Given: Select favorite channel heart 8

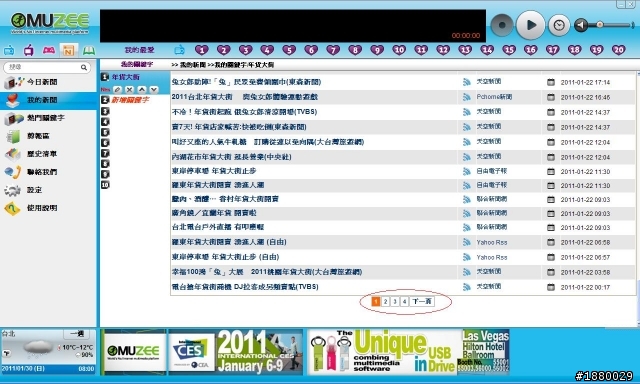Looking at the screenshot, I should point(355,50).
